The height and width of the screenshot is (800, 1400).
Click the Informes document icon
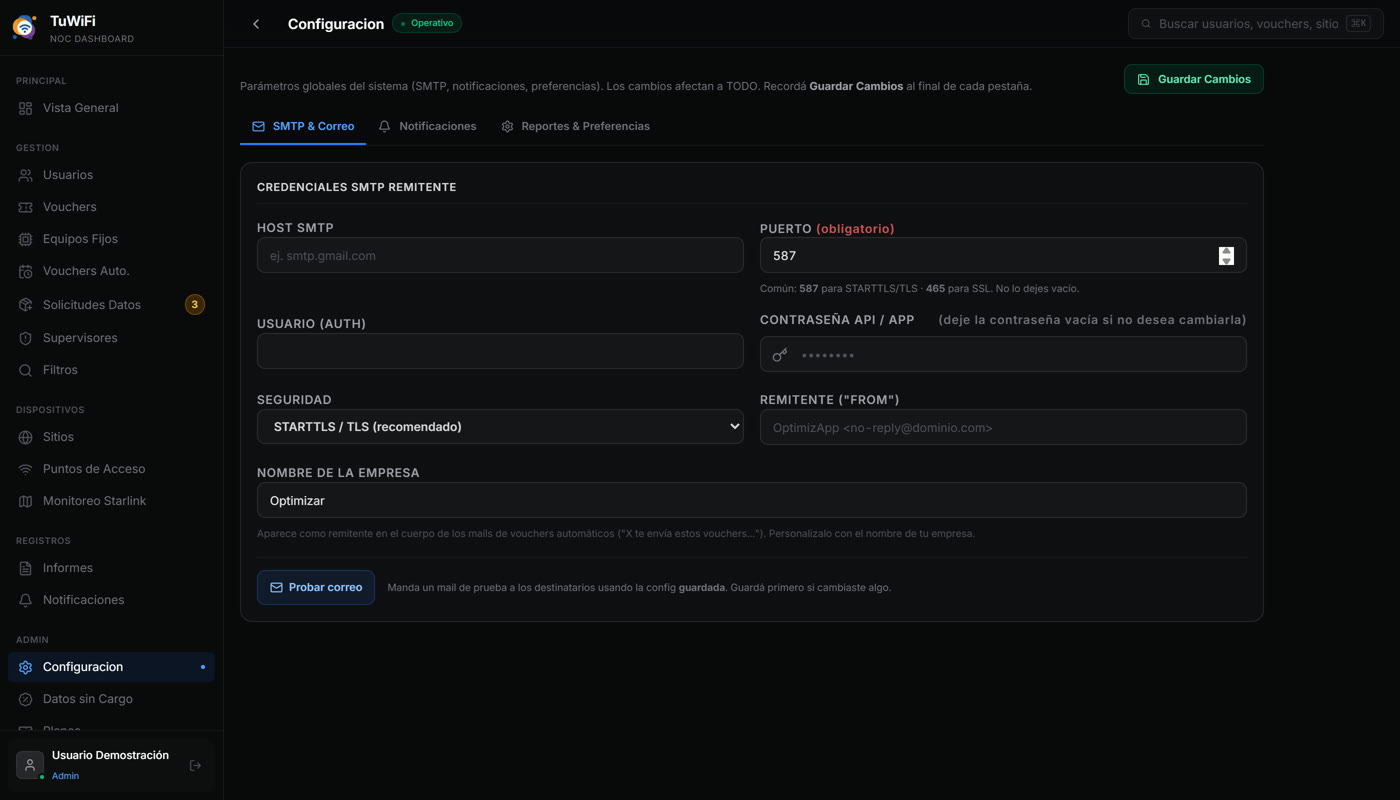pyautogui.click(x=26, y=568)
